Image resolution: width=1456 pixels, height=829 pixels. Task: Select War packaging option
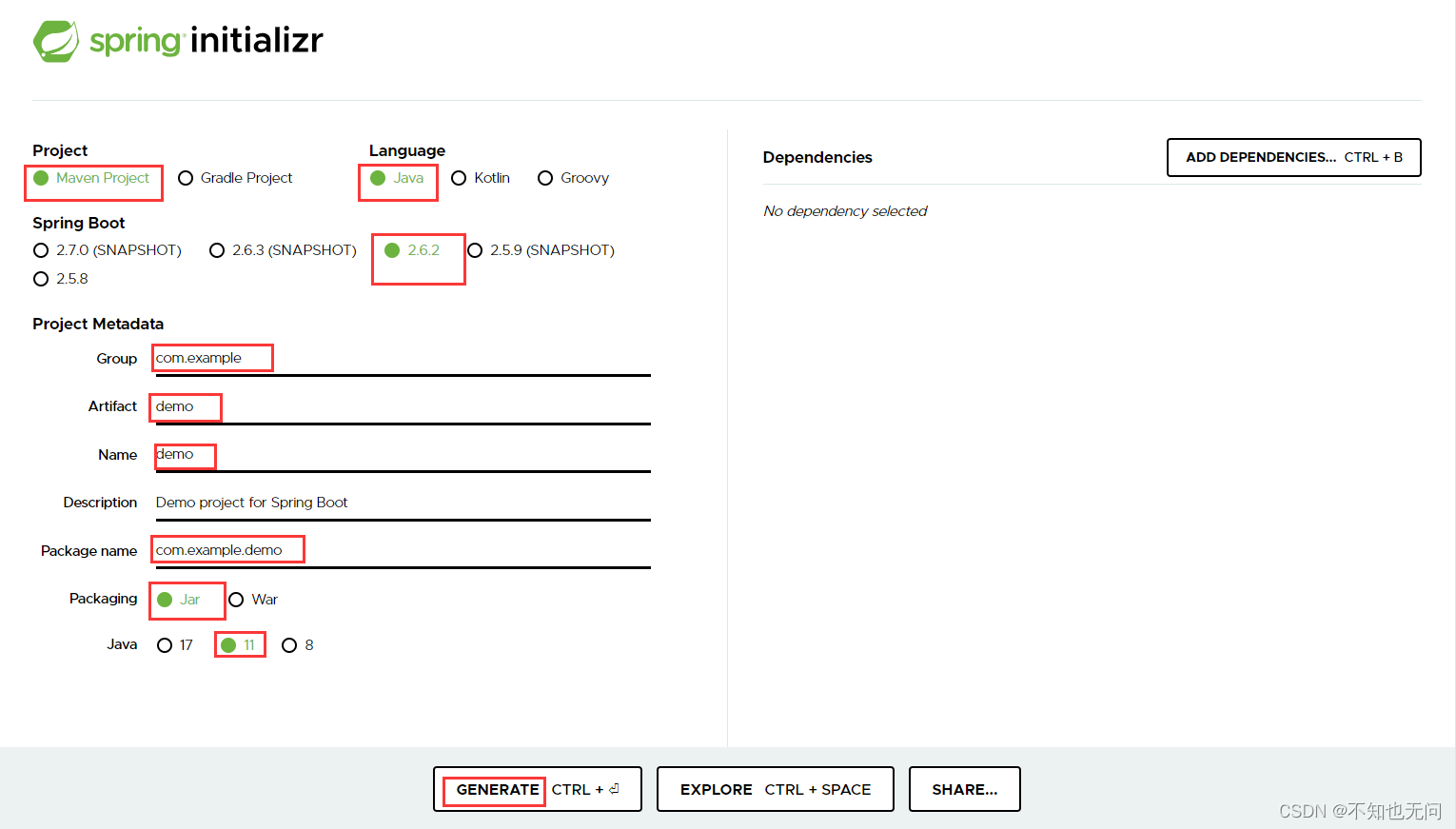pos(253,600)
